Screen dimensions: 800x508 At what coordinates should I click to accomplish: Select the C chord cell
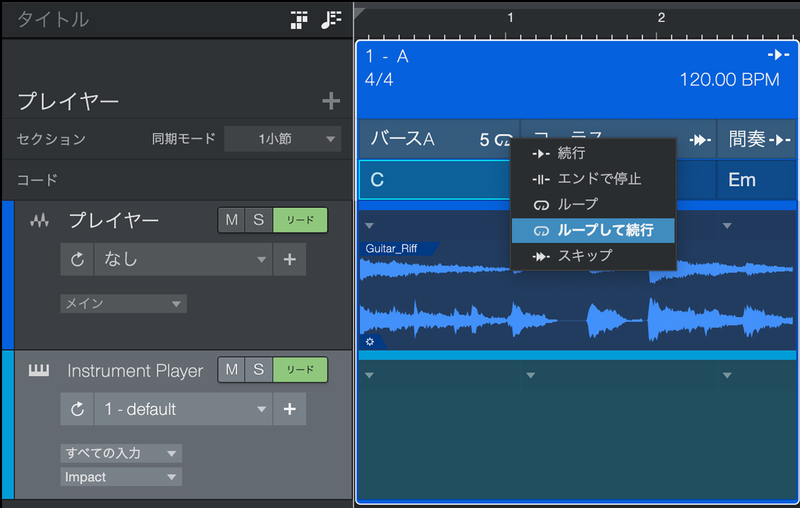[435, 180]
